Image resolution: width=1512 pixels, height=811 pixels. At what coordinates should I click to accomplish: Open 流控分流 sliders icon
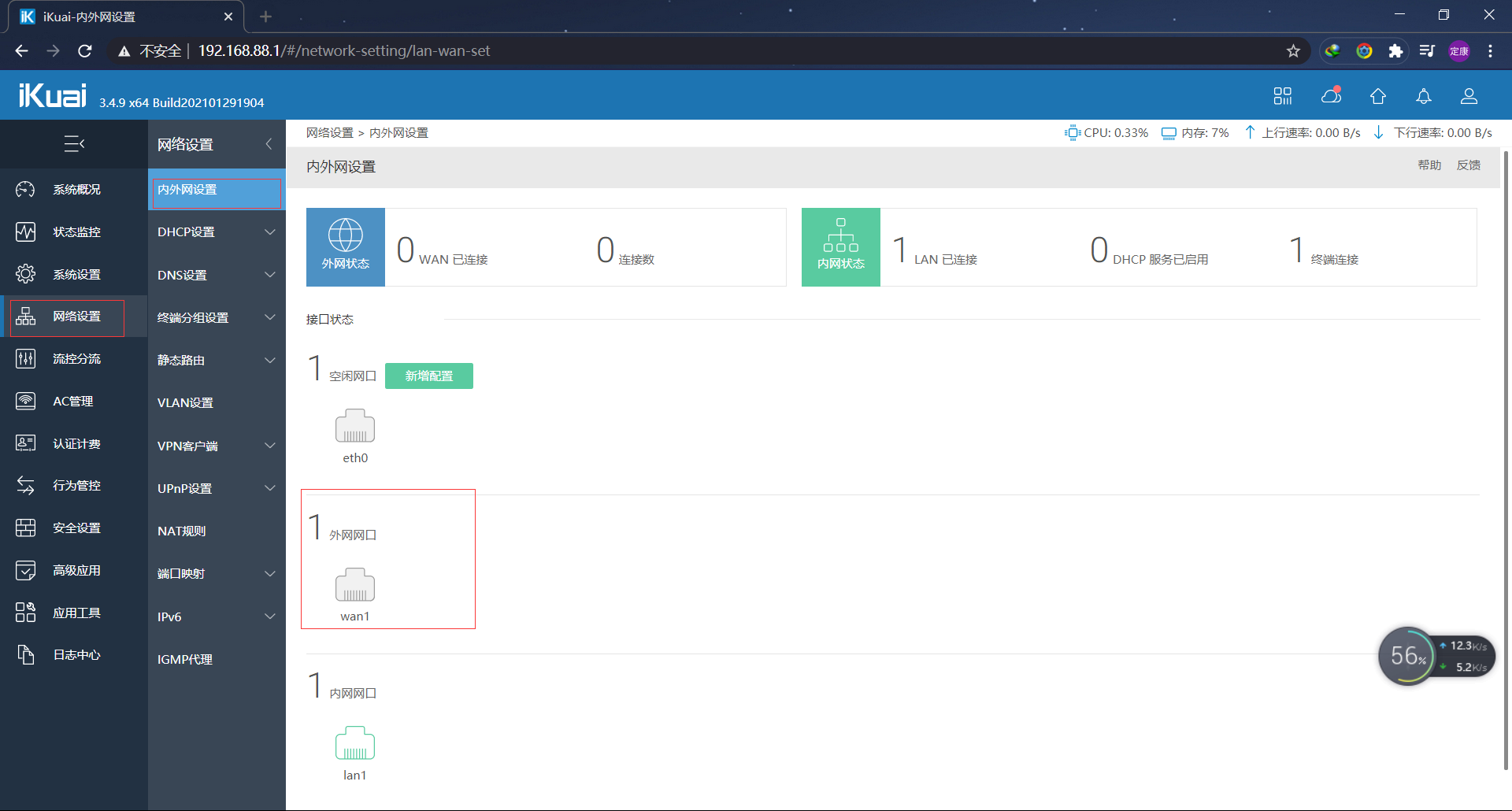(25, 358)
